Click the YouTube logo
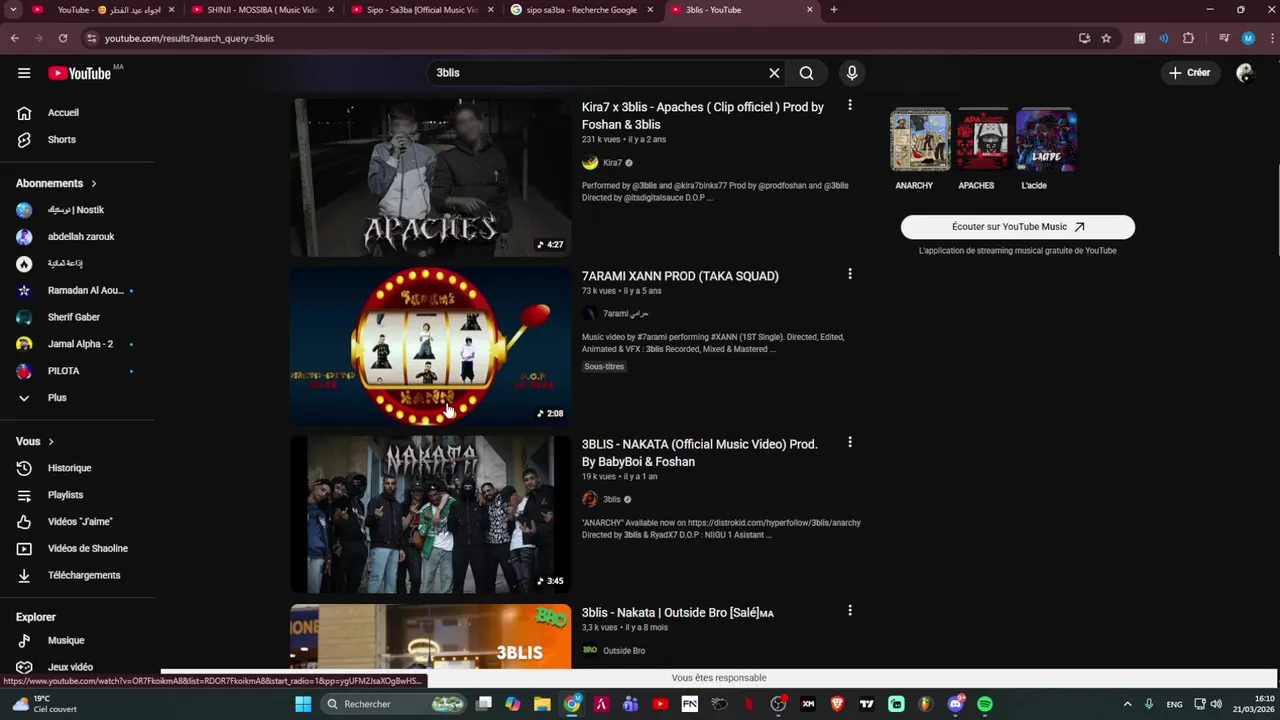This screenshot has width=1280, height=720. [80, 73]
